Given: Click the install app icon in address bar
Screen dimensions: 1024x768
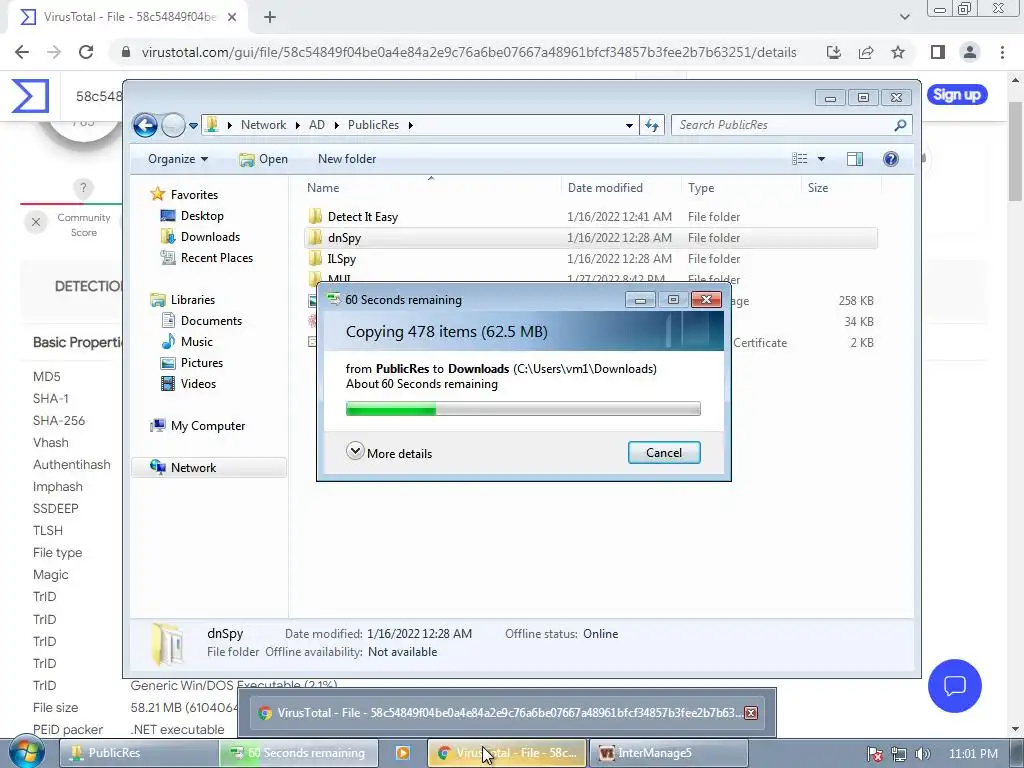Looking at the screenshot, I should pyautogui.click(x=834, y=52).
